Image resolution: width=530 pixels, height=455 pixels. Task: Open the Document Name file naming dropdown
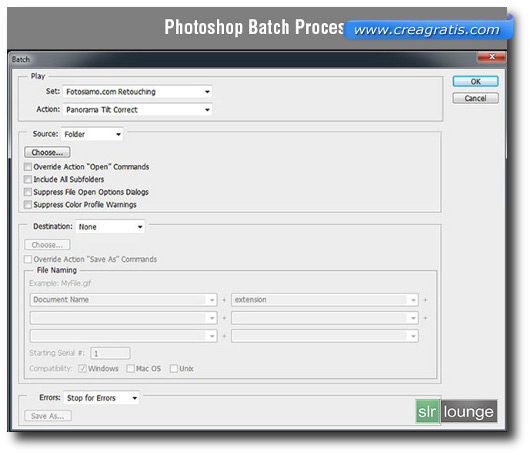point(123,300)
